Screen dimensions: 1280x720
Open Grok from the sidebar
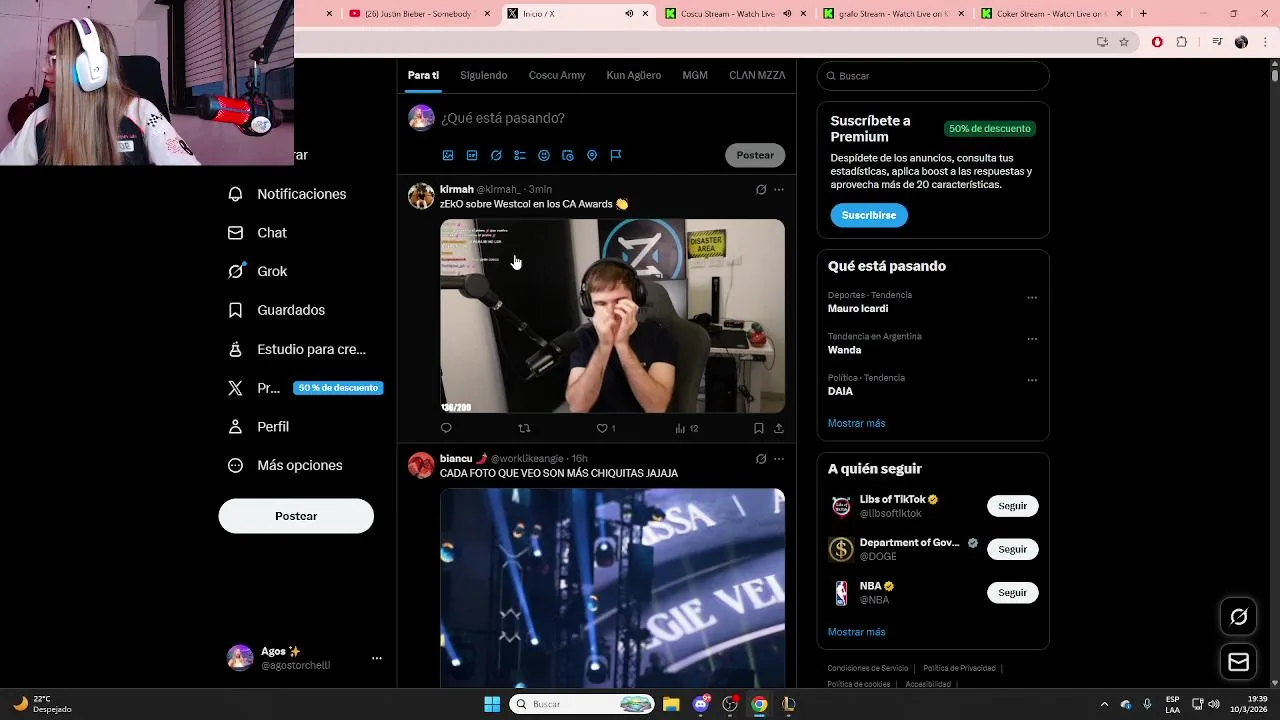click(x=258, y=271)
